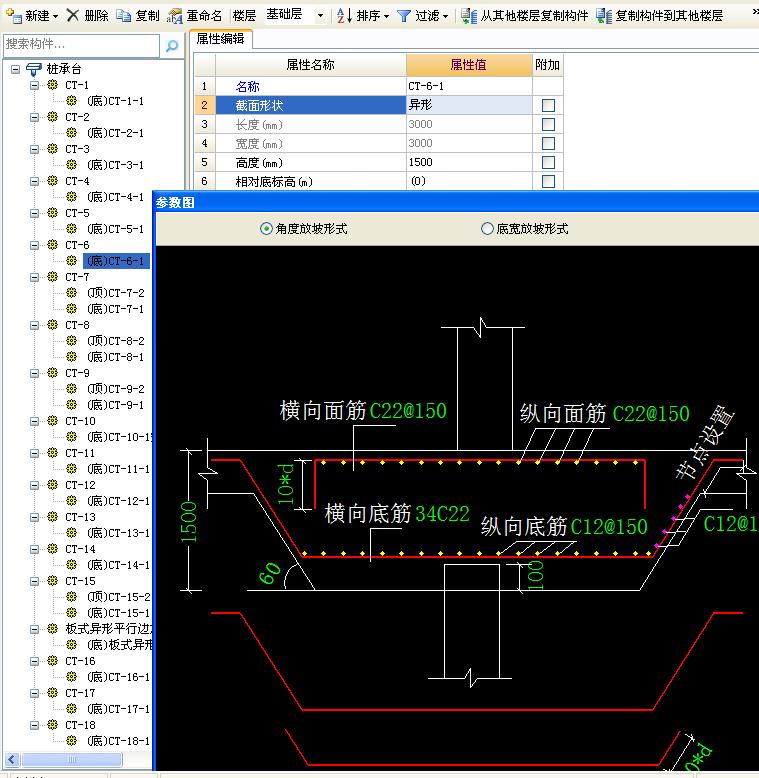Click the gear icon beside CT-10
Viewport: 759px width, 778px height.
(53, 421)
